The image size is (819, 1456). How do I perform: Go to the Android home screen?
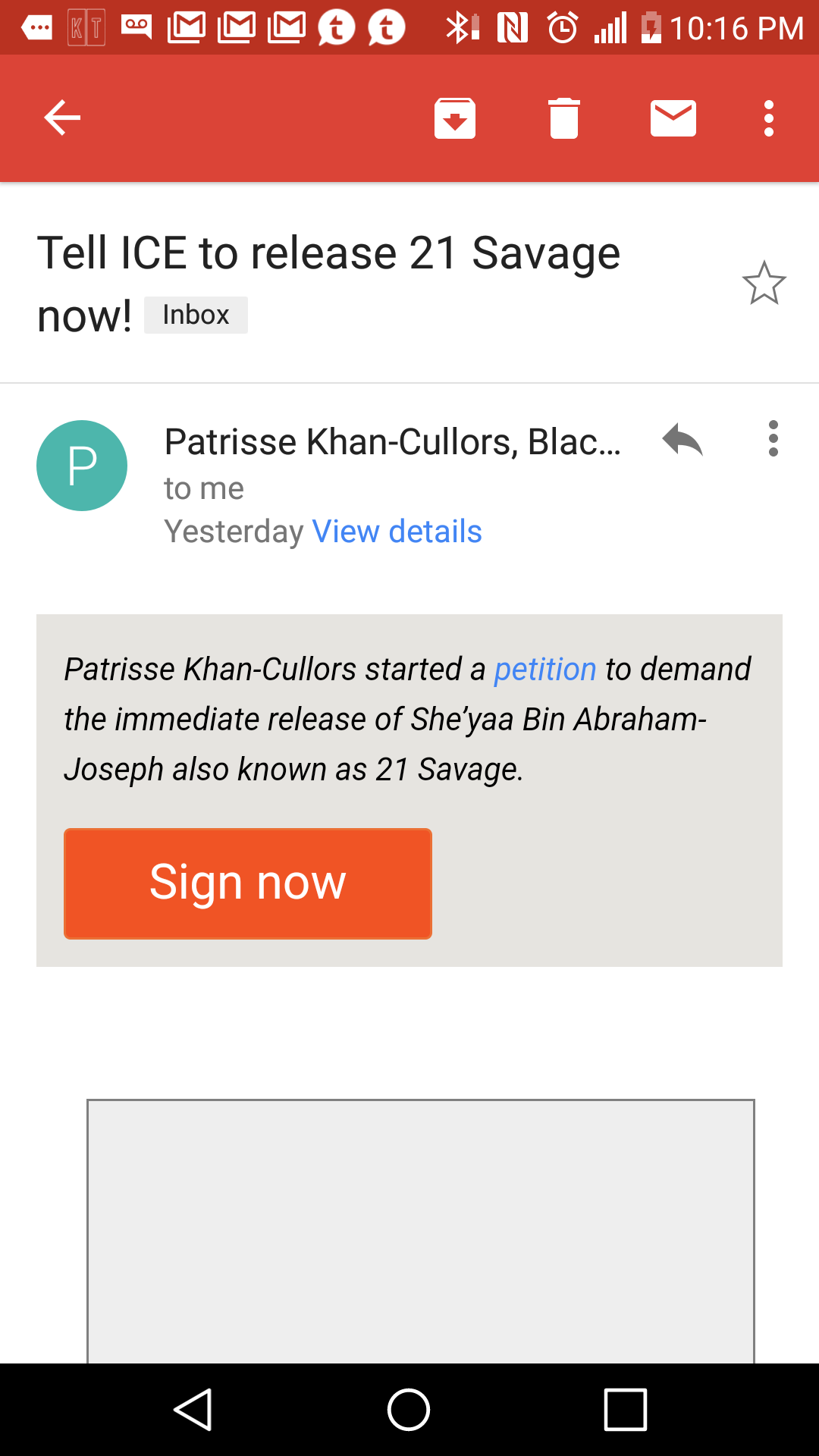pyautogui.click(x=409, y=1410)
